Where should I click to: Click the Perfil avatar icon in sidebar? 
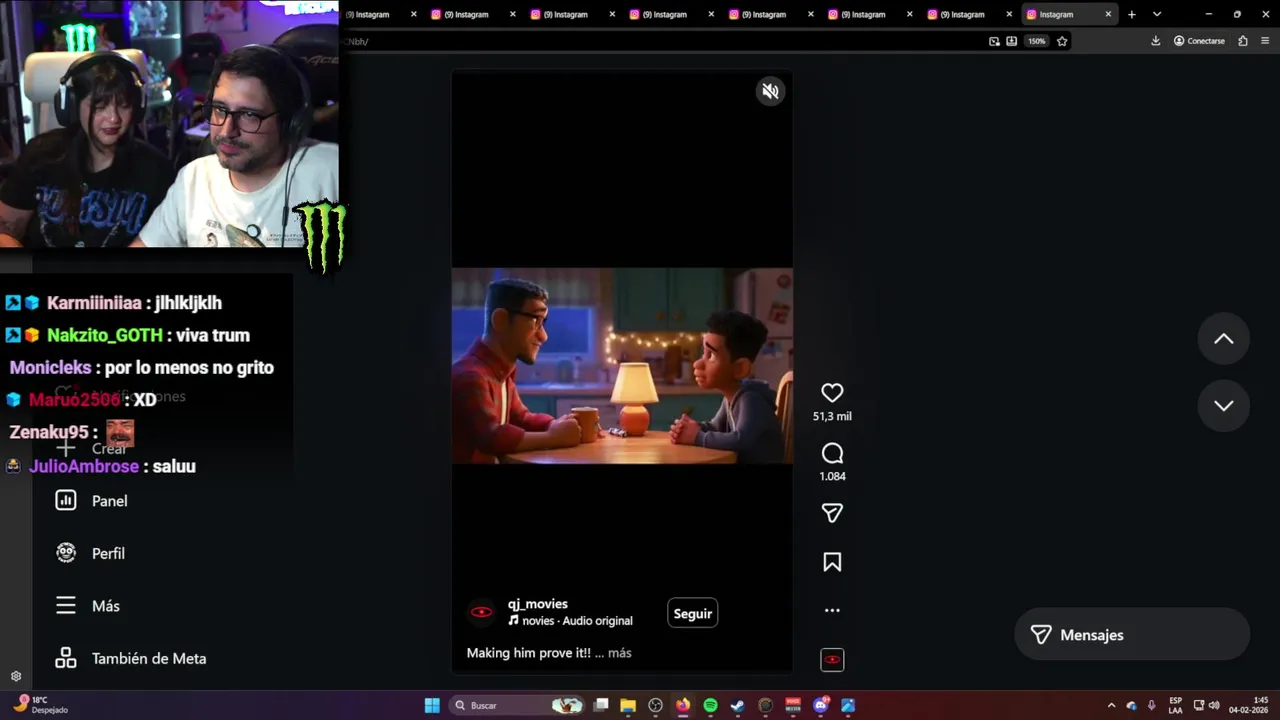[x=66, y=553]
